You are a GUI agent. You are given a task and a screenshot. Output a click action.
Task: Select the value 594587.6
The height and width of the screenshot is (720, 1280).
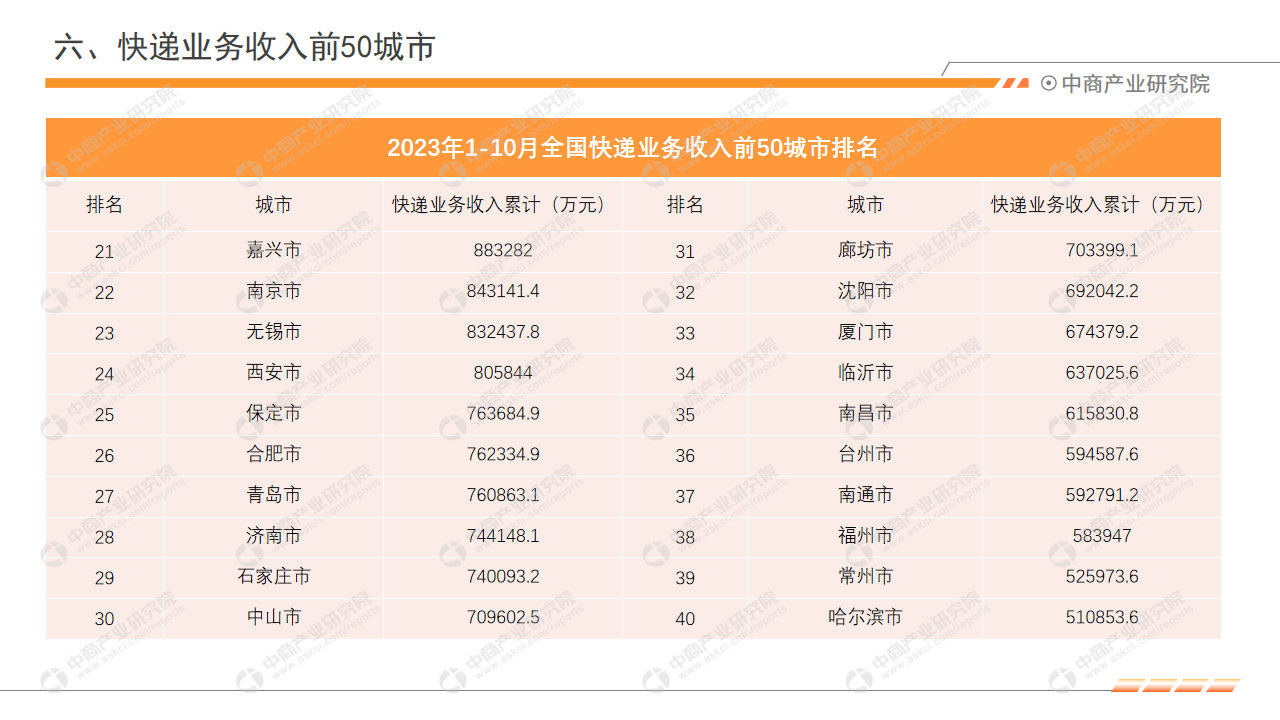pos(1102,454)
